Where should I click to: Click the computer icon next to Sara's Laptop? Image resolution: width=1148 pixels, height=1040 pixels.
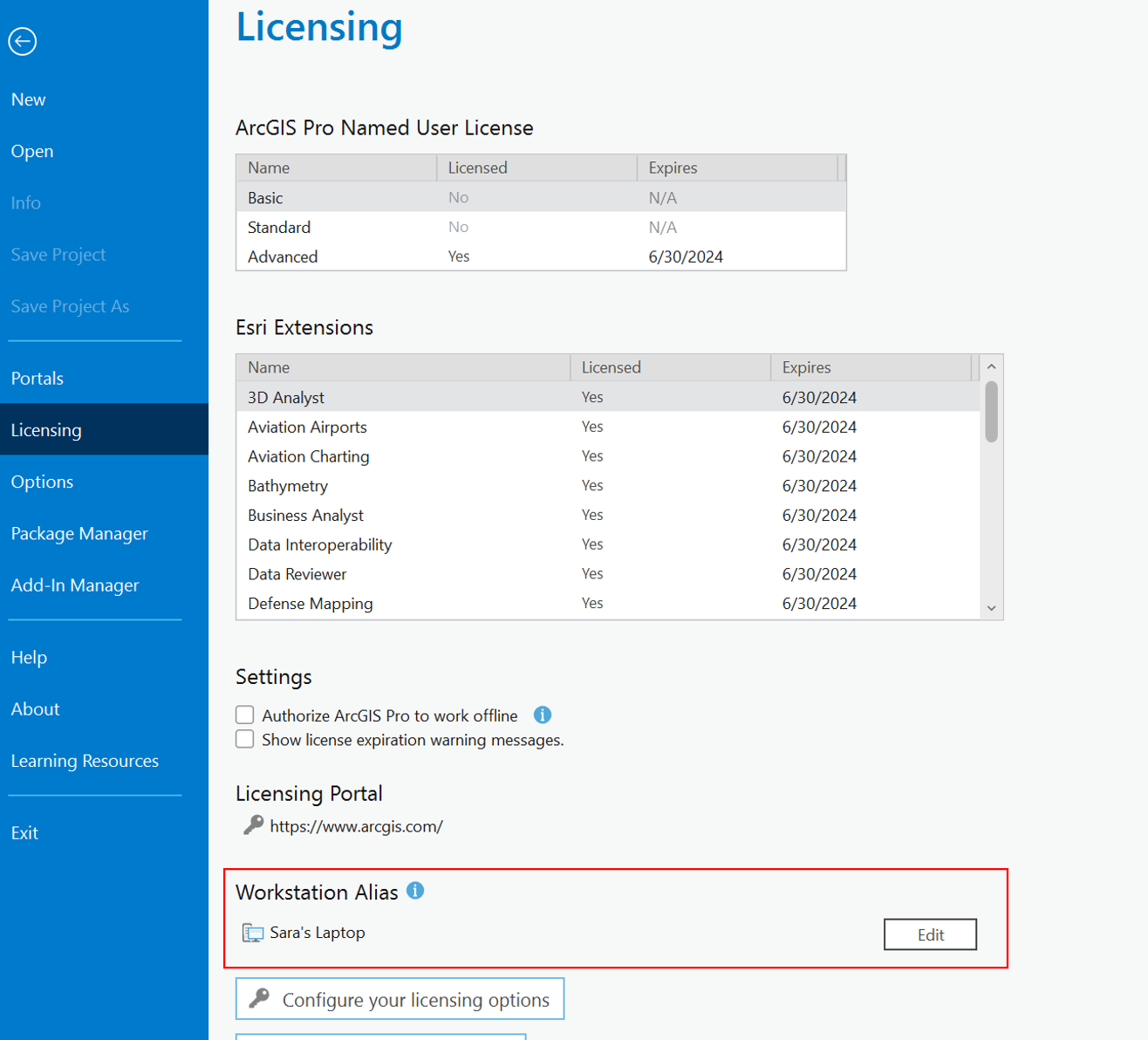pos(253,934)
